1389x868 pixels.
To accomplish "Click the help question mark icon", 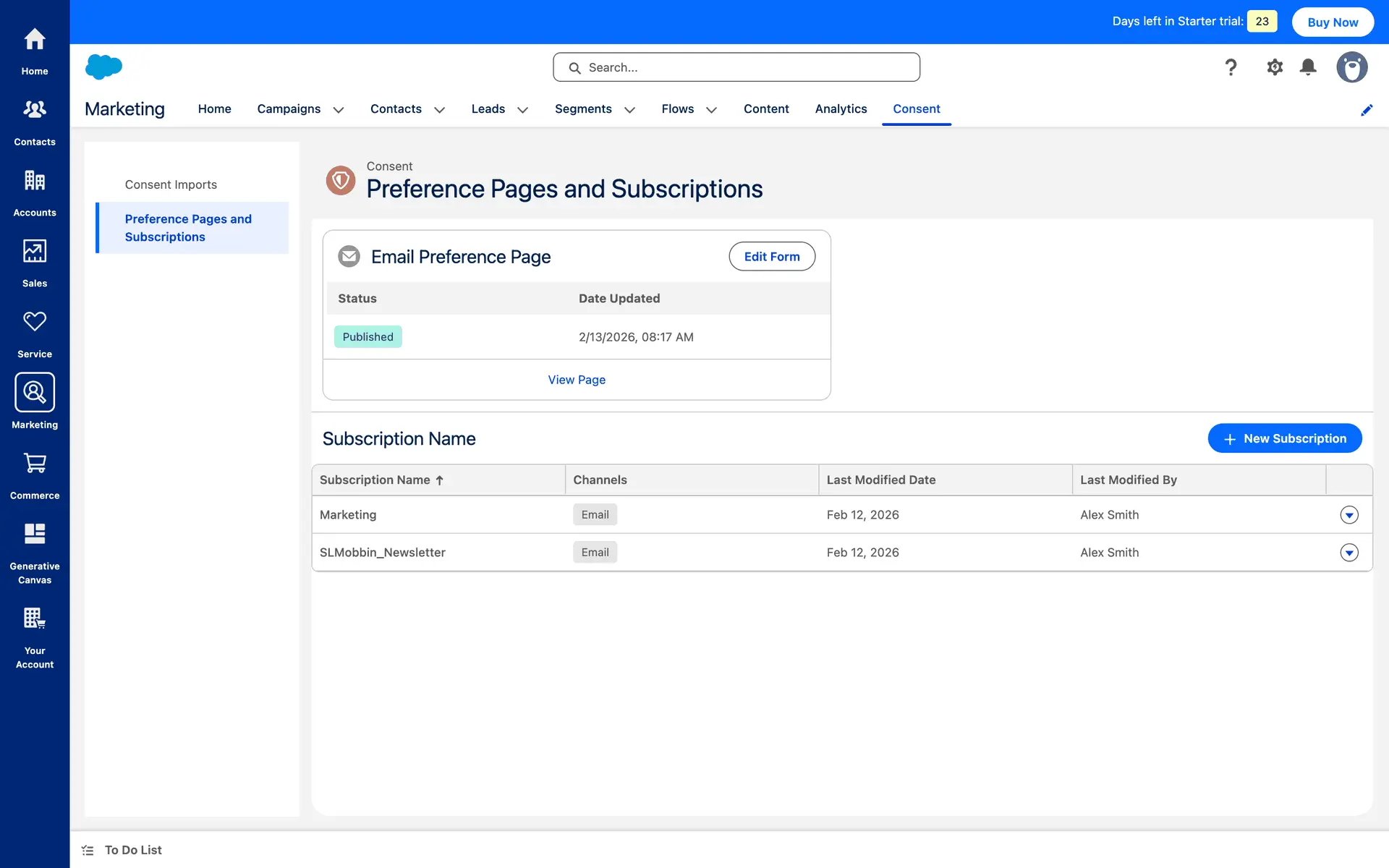I will tap(1231, 67).
